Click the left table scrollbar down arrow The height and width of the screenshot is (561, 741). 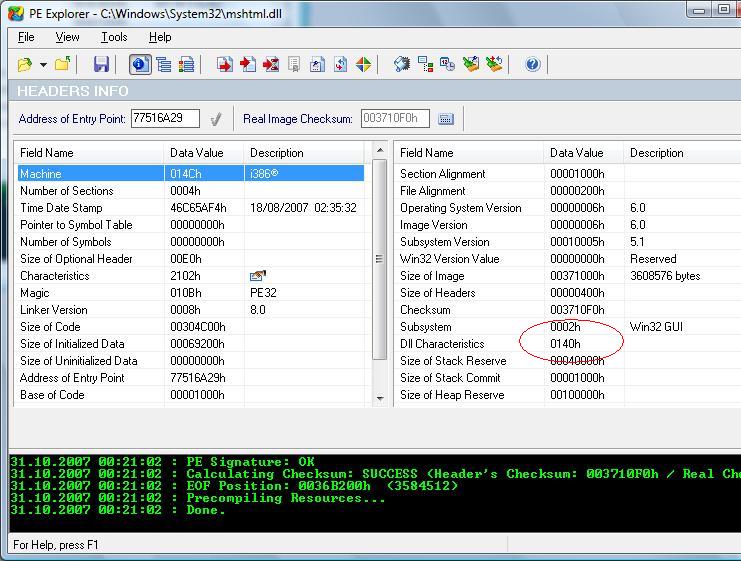tap(380, 398)
